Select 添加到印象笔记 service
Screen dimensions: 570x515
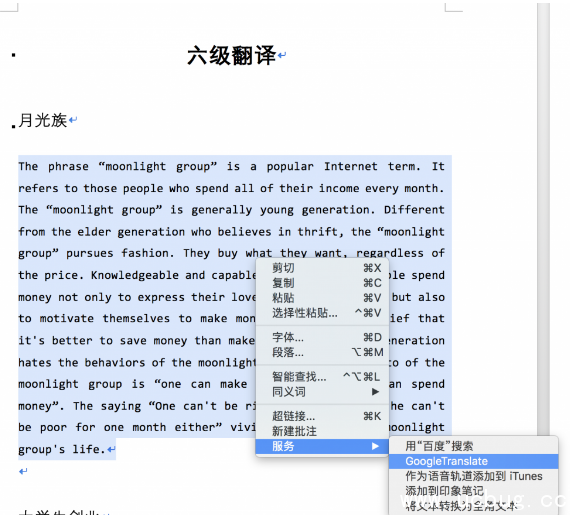[x=473, y=491]
